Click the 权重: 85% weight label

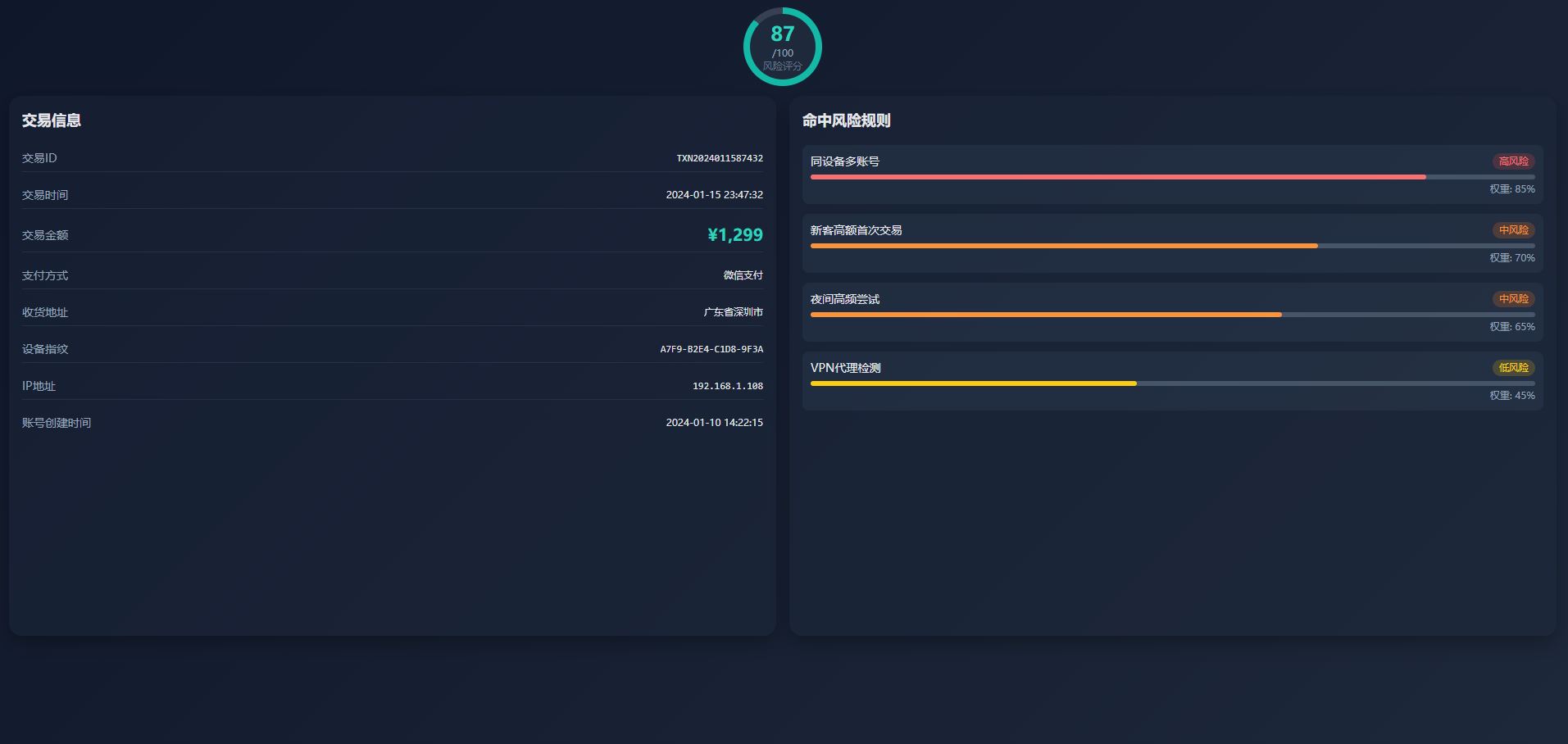click(x=1511, y=189)
